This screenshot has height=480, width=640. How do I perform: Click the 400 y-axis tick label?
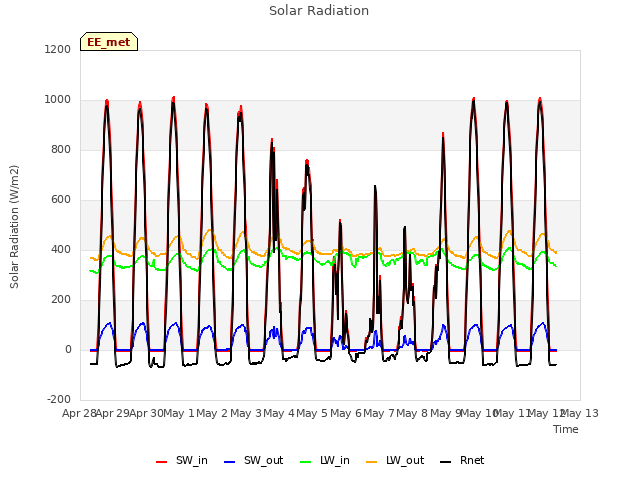pos(60,249)
